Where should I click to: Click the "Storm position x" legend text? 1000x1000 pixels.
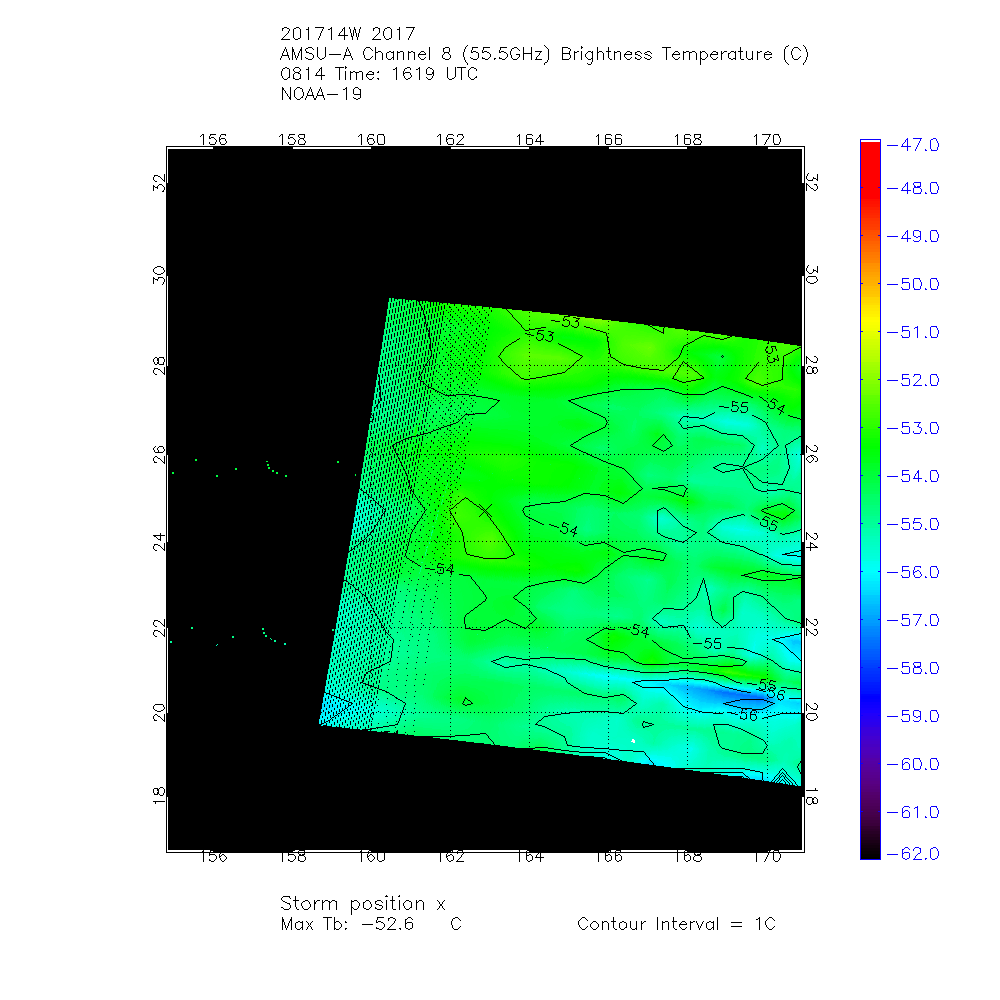click(x=362, y=904)
